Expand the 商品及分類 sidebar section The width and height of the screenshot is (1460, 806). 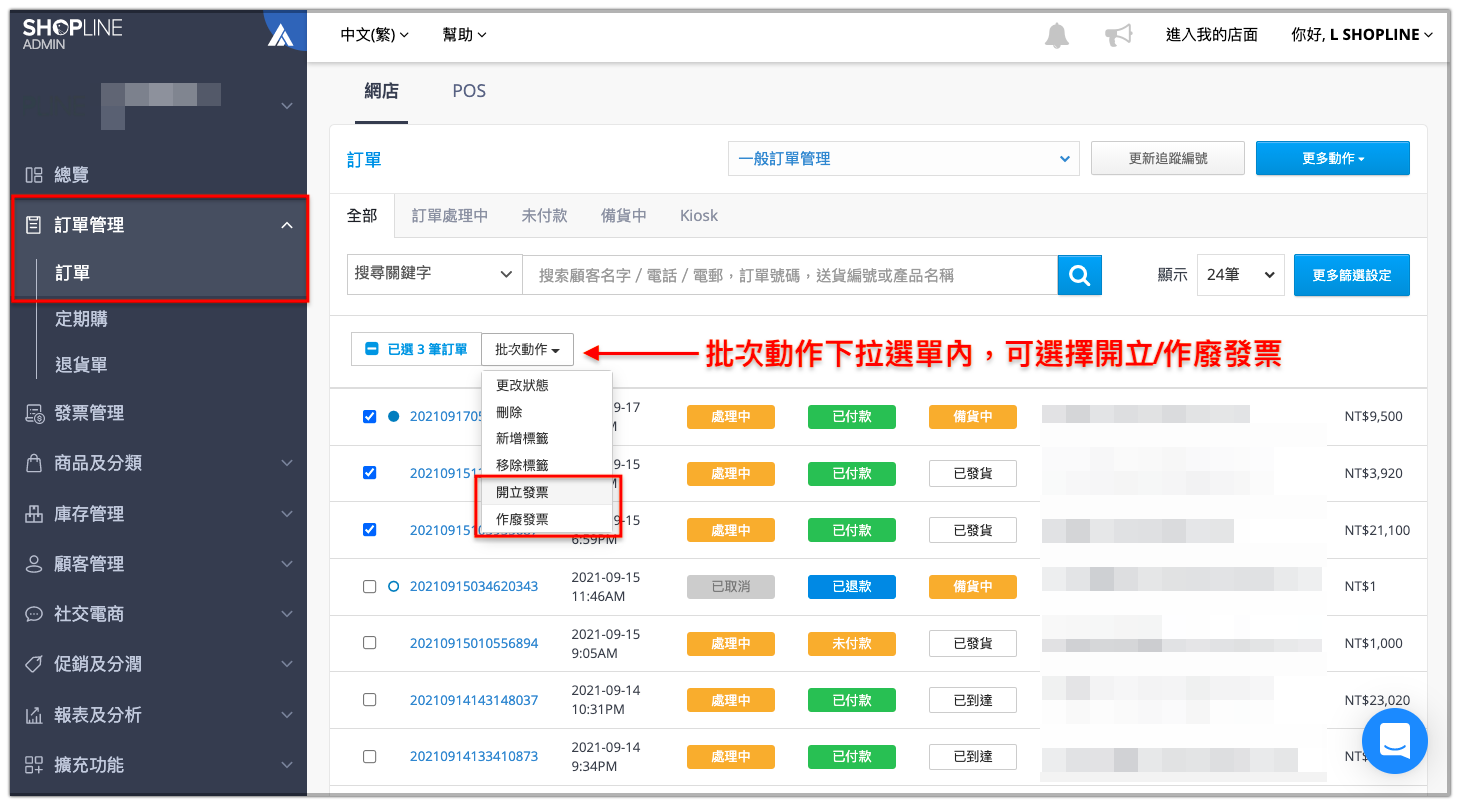287,463
